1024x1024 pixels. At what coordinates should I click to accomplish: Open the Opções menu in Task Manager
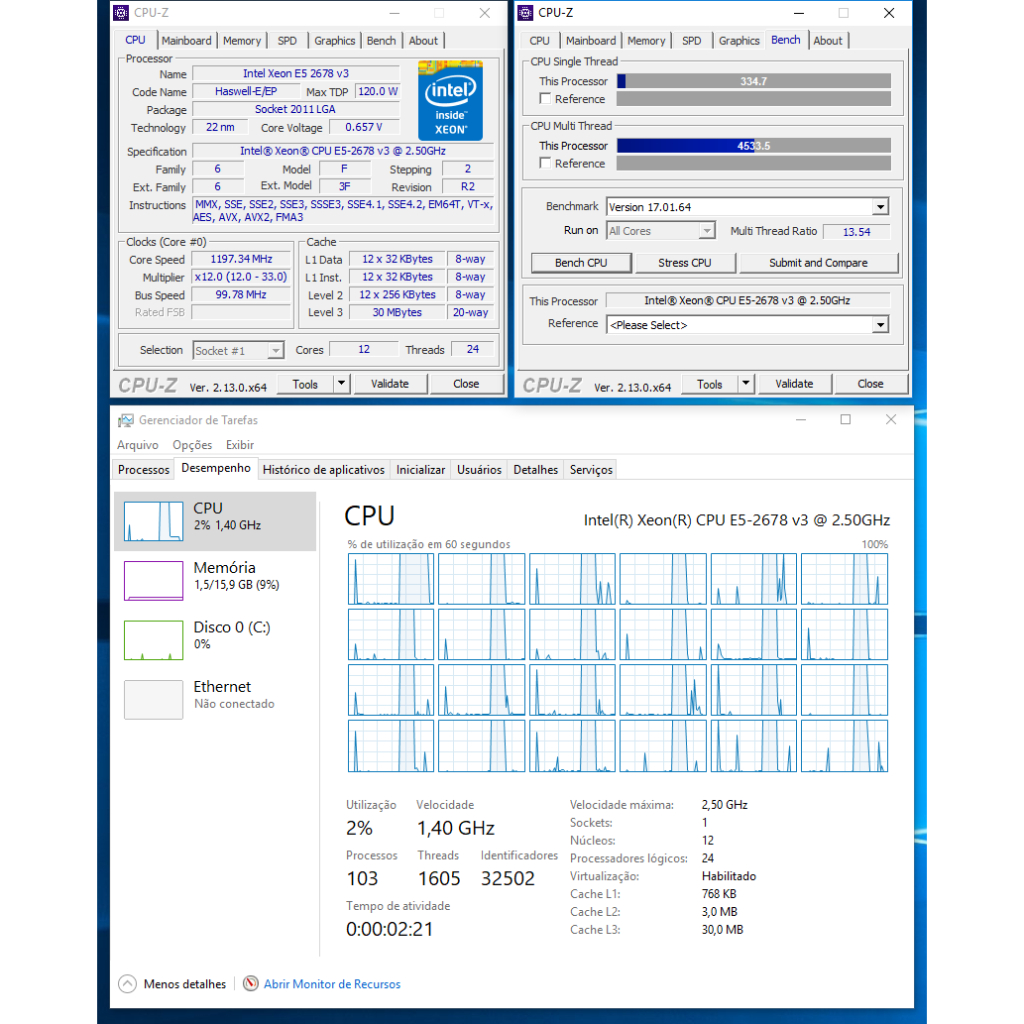(192, 445)
